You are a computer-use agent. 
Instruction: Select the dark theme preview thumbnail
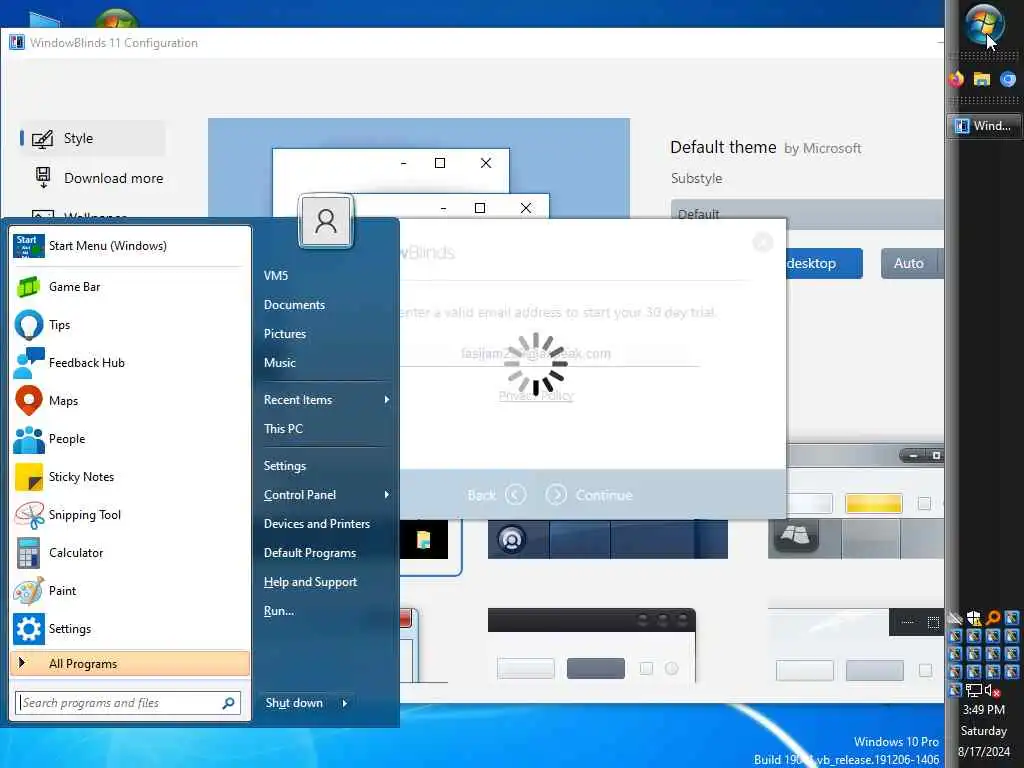click(x=592, y=645)
